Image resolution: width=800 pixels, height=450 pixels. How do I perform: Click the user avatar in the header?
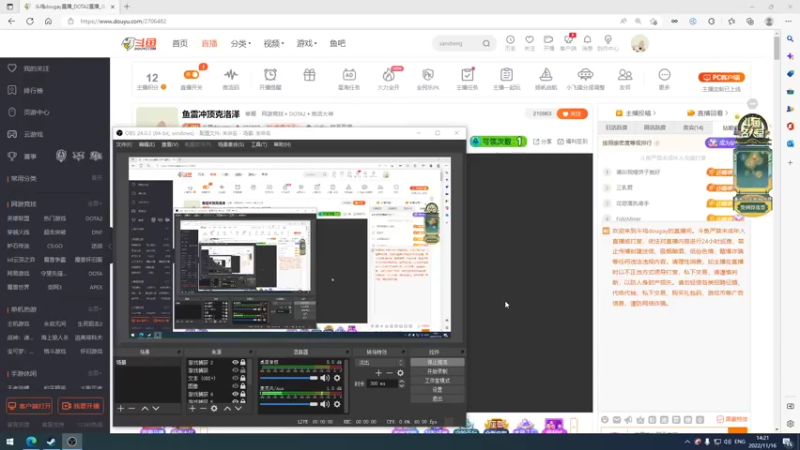point(639,43)
